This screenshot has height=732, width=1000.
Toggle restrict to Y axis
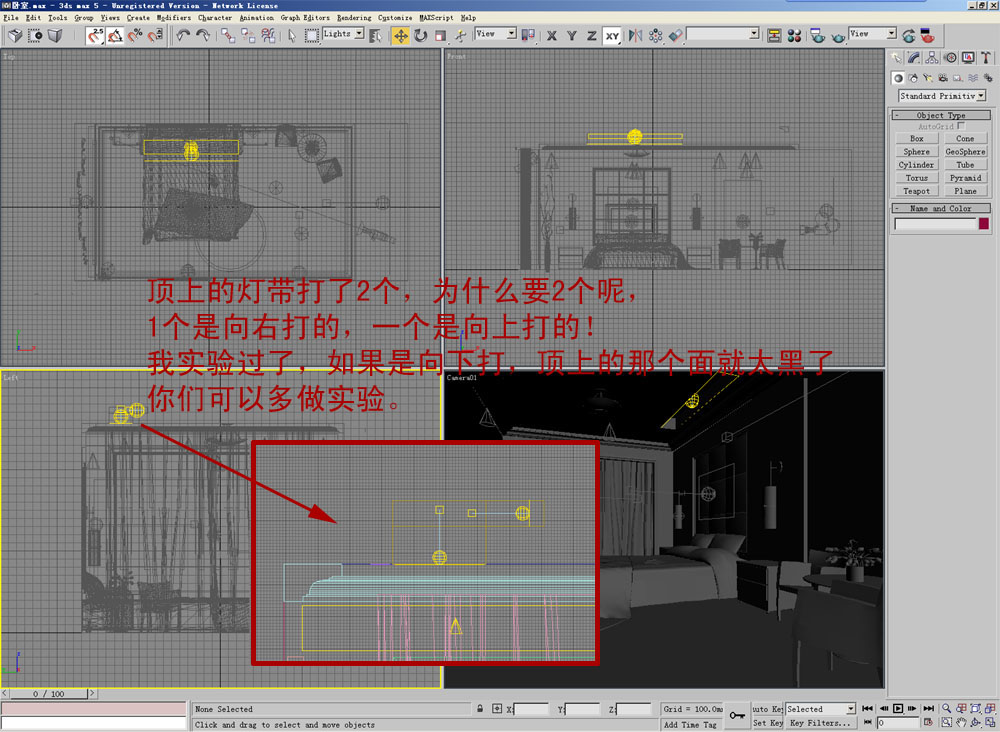pyautogui.click(x=571, y=36)
